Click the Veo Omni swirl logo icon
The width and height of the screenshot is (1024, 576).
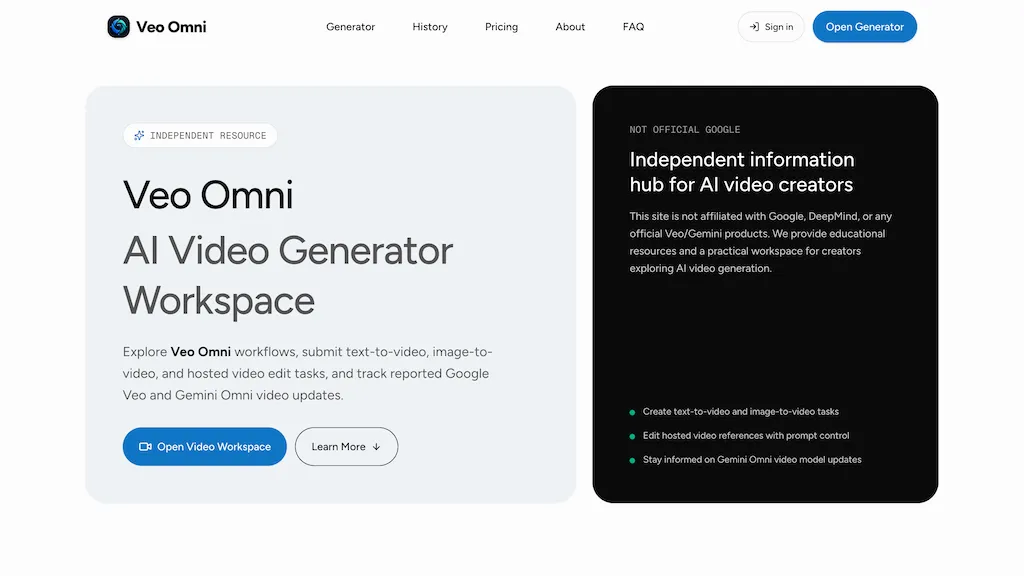118,27
